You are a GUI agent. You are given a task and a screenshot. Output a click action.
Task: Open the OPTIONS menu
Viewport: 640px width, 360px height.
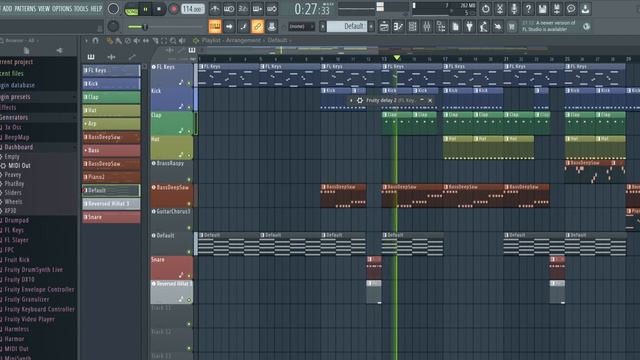coord(62,9)
